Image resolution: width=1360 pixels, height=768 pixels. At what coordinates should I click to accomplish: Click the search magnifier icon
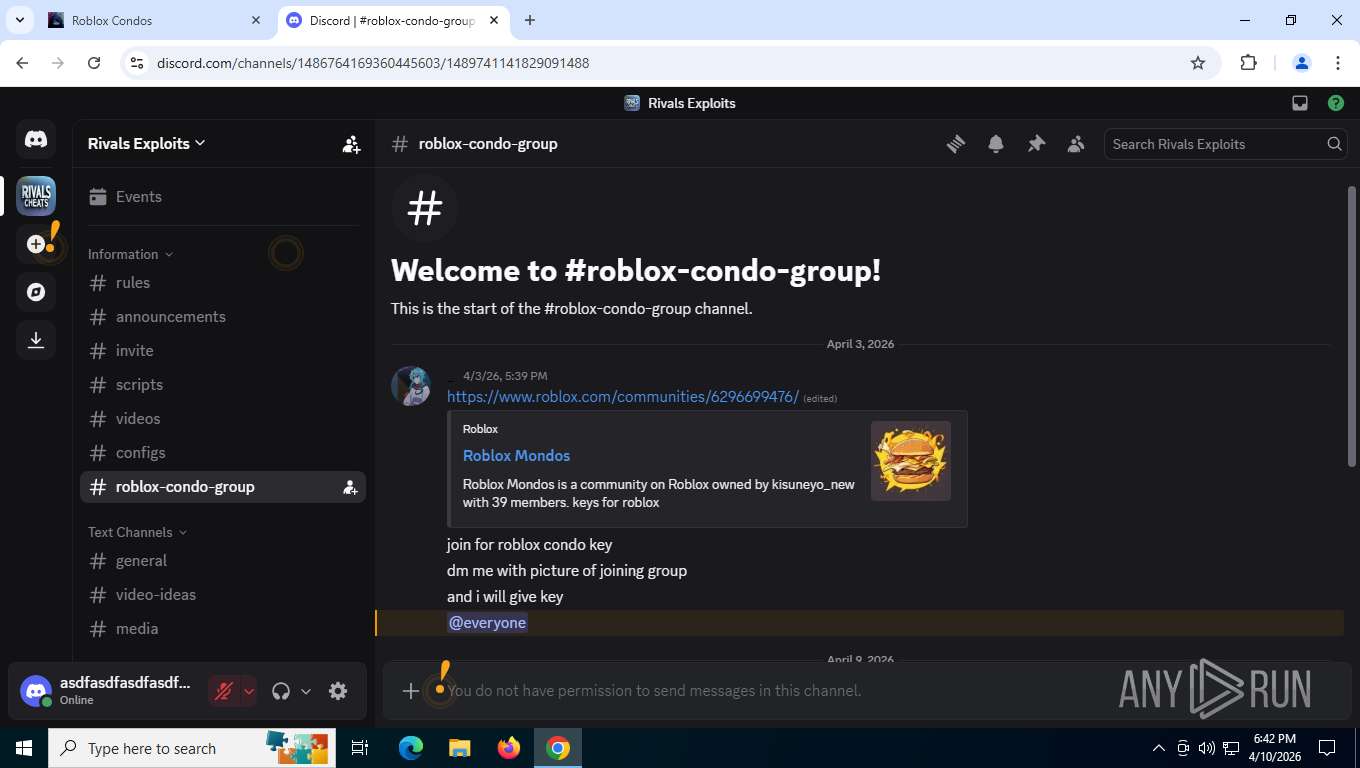(1334, 144)
